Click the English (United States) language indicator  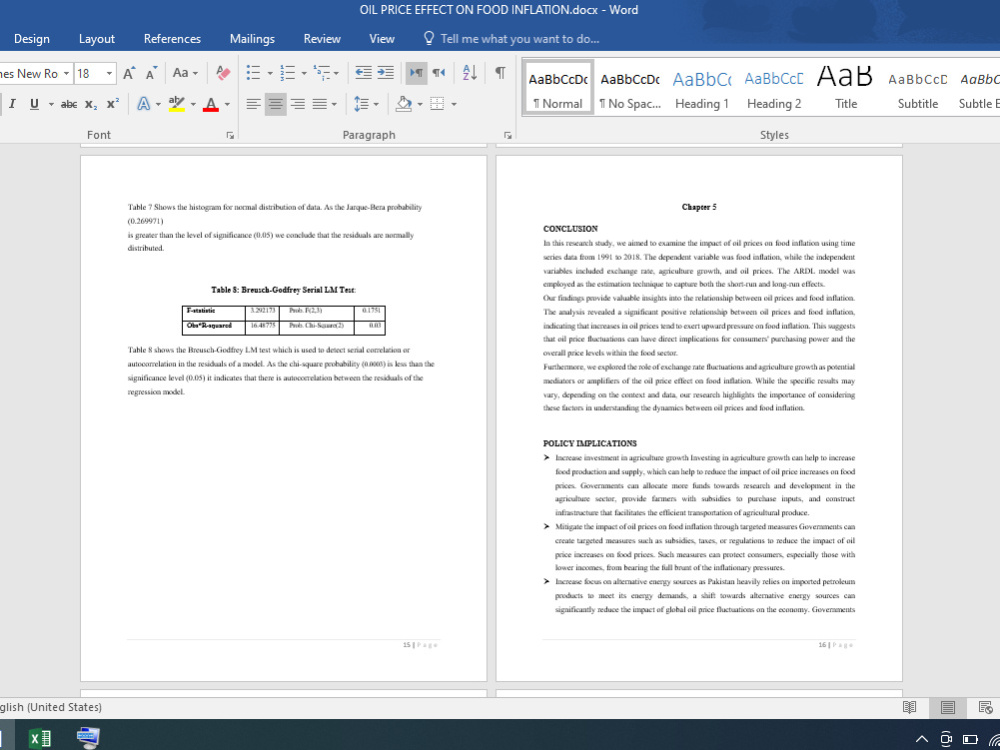coord(51,707)
